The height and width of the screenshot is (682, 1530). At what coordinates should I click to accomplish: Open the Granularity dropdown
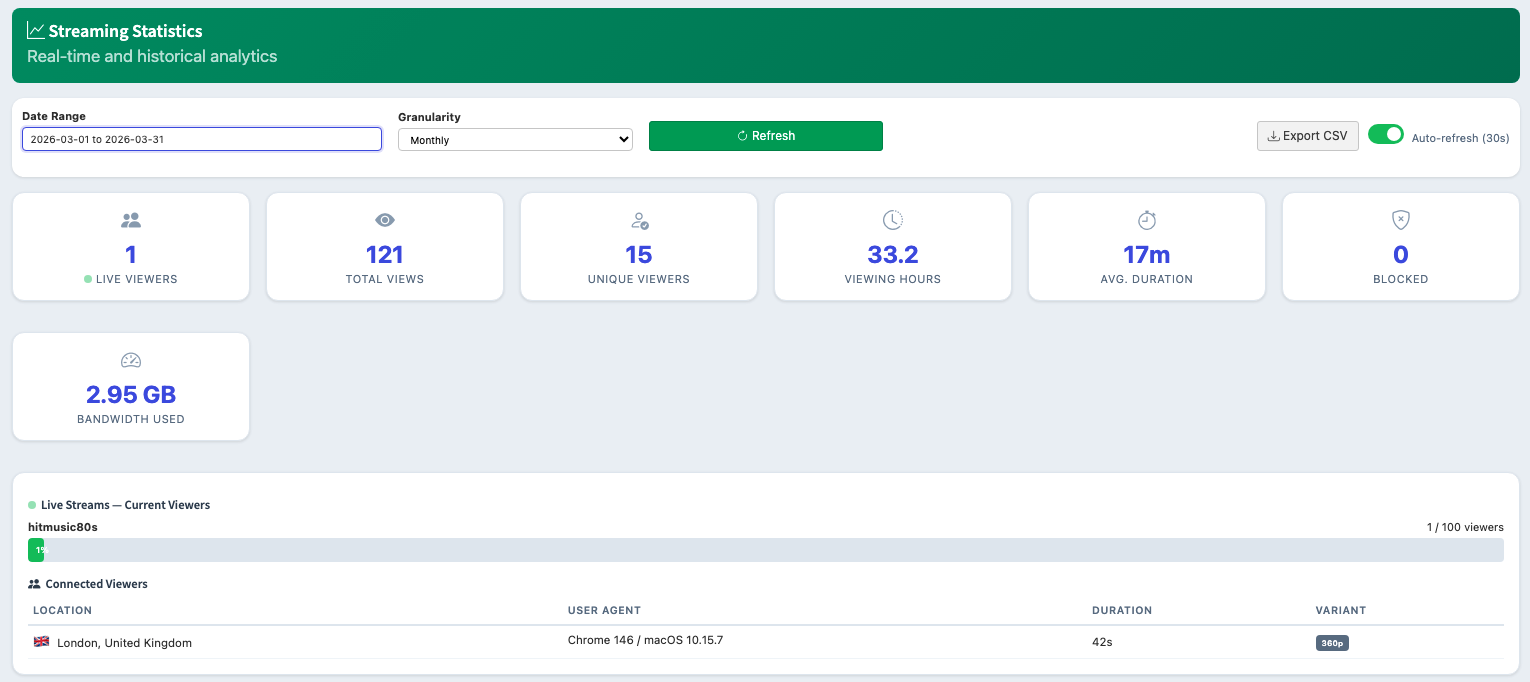515,140
